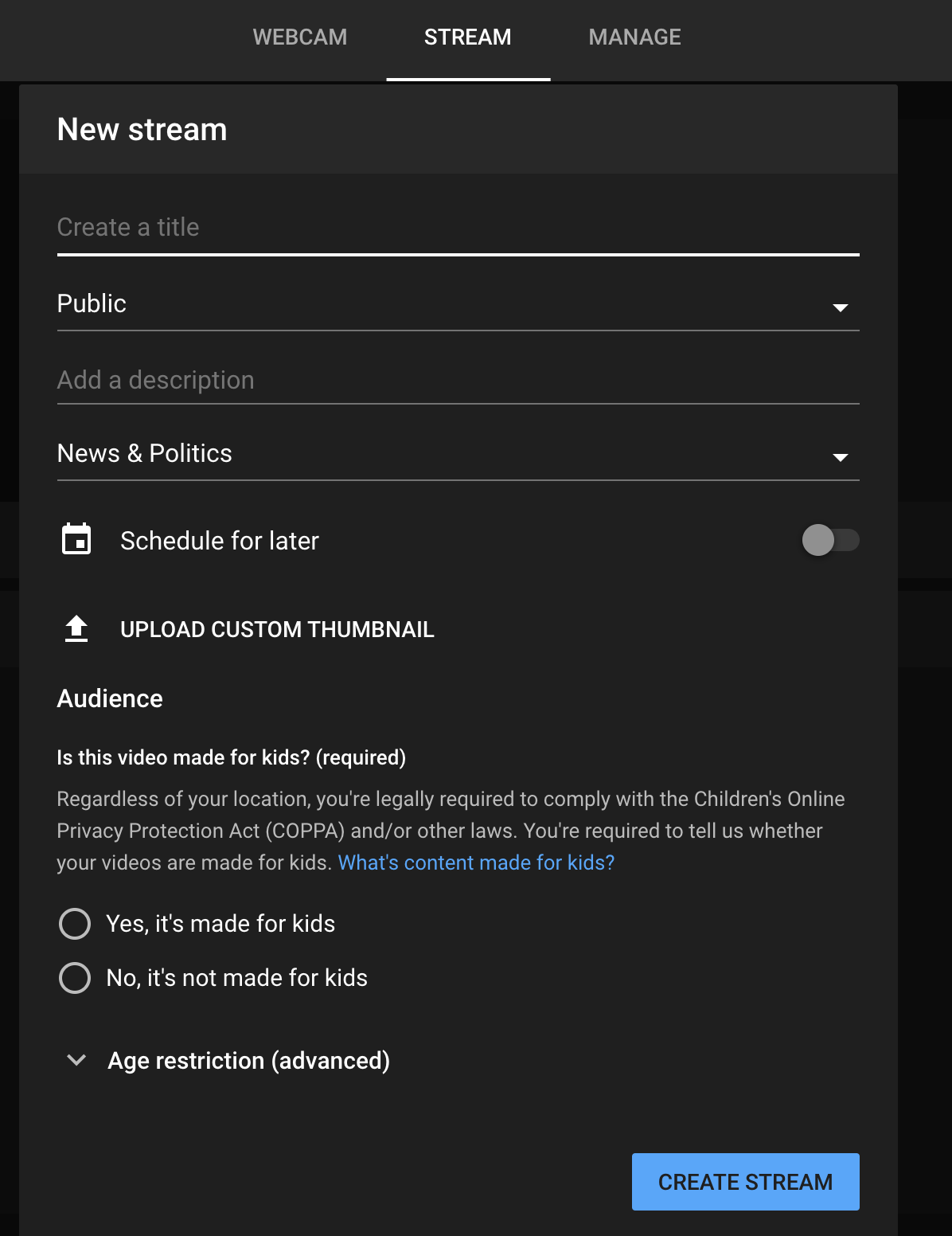Choose "No, it's not made for kids"
The height and width of the screenshot is (1236, 952).
click(75, 978)
